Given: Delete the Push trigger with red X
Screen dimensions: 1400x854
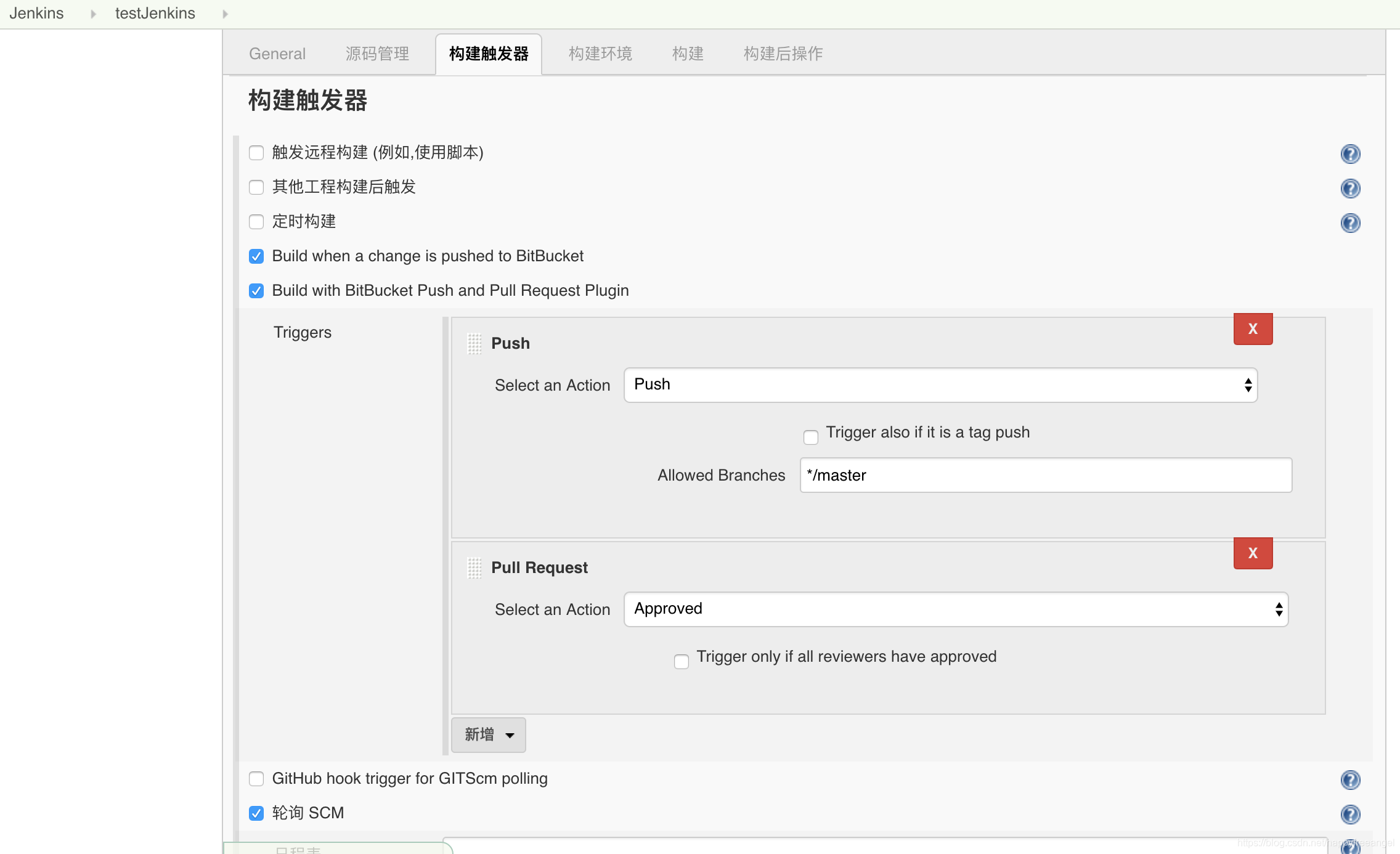Looking at the screenshot, I should [1253, 329].
